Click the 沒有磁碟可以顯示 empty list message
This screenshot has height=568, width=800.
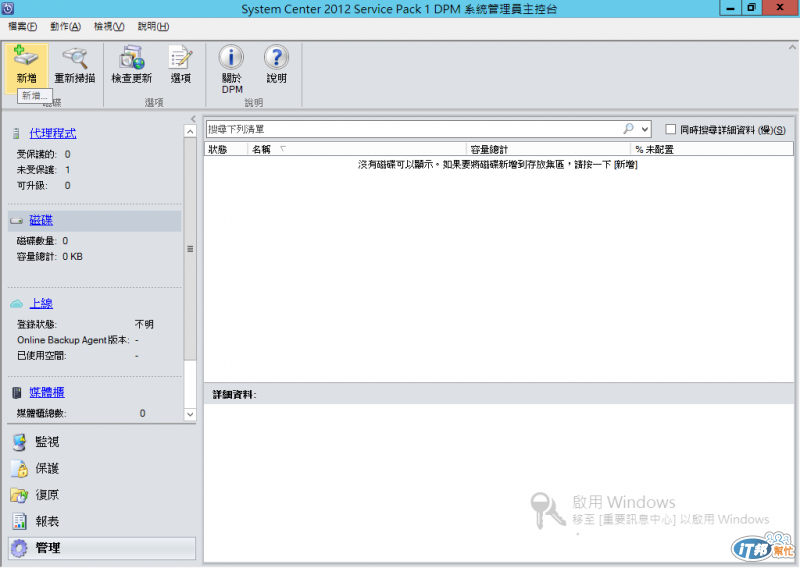(x=497, y=165)
